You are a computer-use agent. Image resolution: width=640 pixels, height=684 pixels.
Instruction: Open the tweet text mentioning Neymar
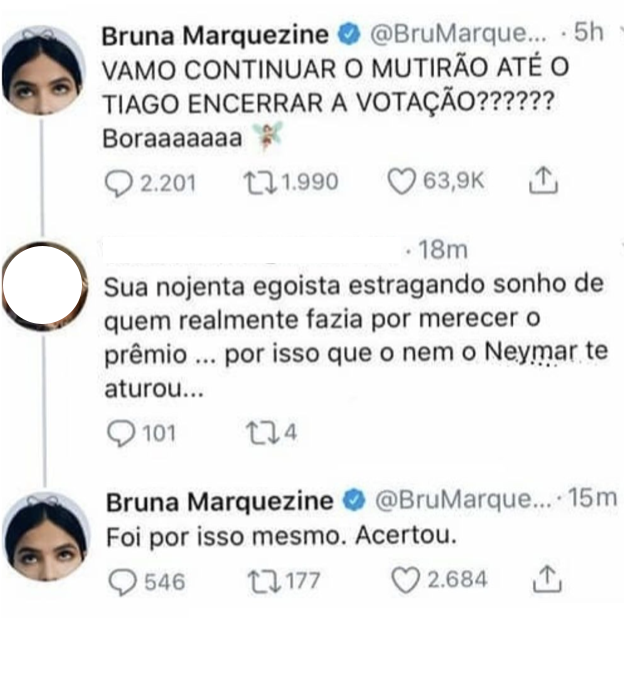tap(356, 336)
